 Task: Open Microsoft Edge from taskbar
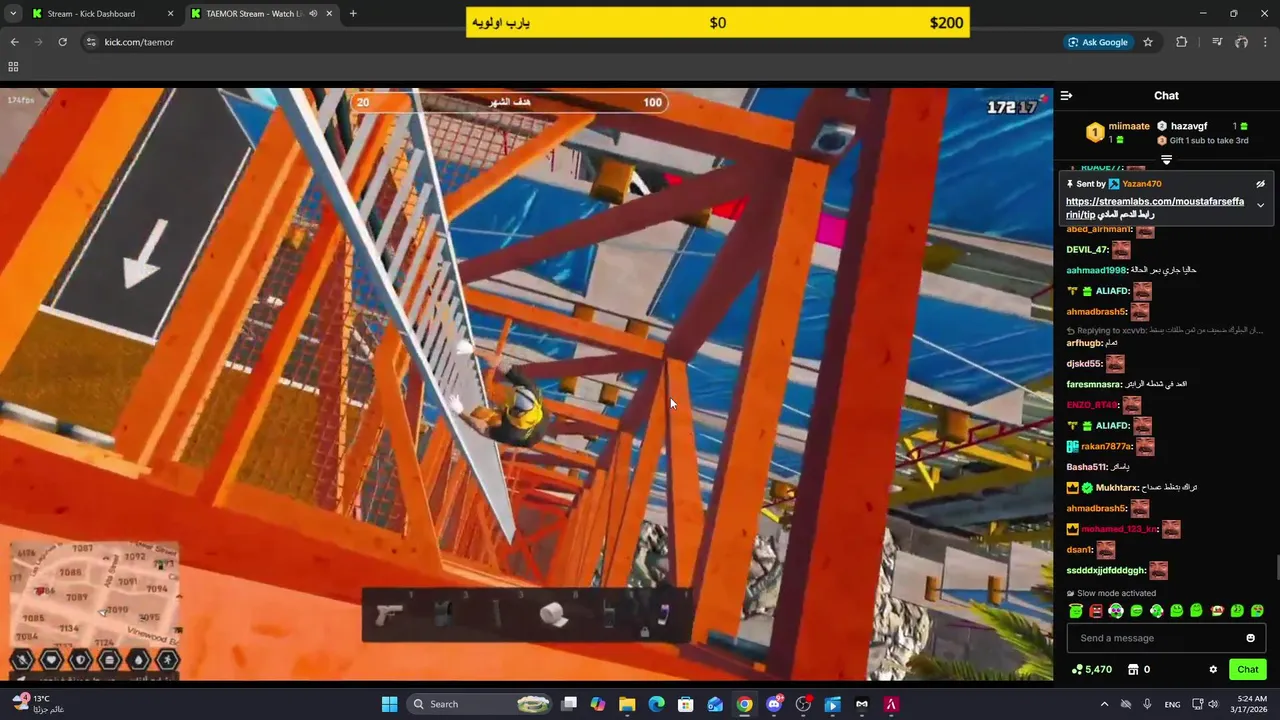[656, 704]
